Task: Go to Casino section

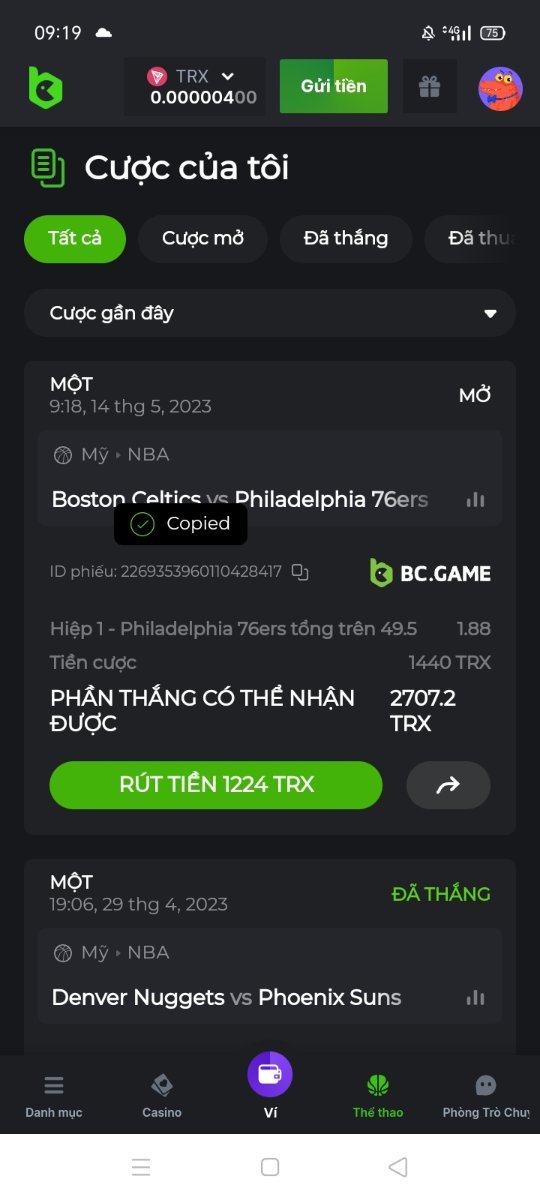Action: (x=162, y=1094)
